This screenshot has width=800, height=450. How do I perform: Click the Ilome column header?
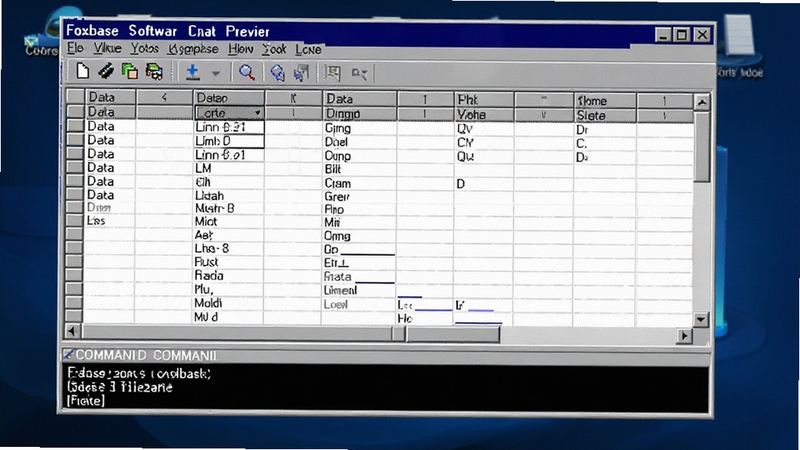pos(605,101)
